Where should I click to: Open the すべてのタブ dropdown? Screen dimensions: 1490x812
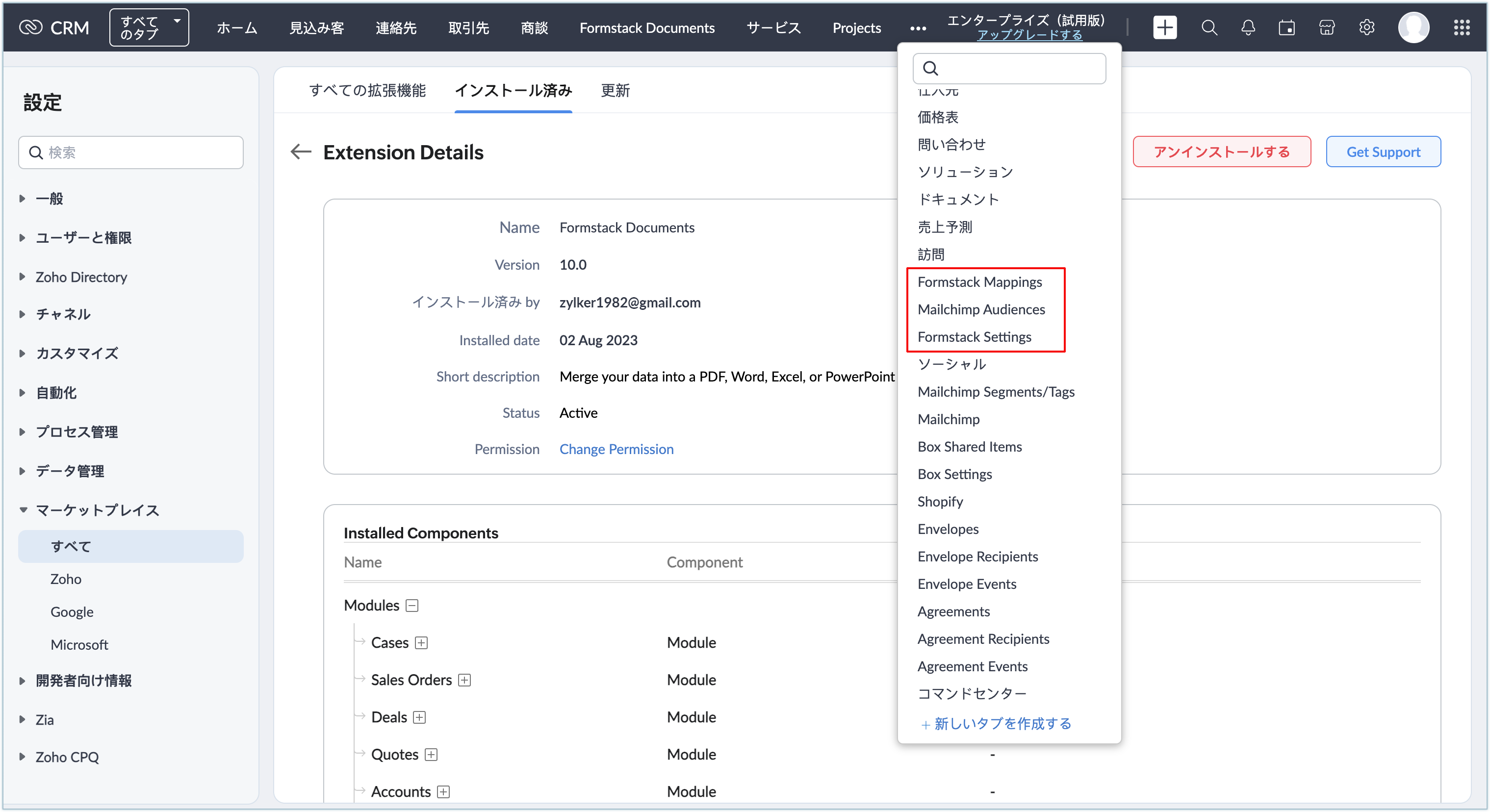(149, 27)
